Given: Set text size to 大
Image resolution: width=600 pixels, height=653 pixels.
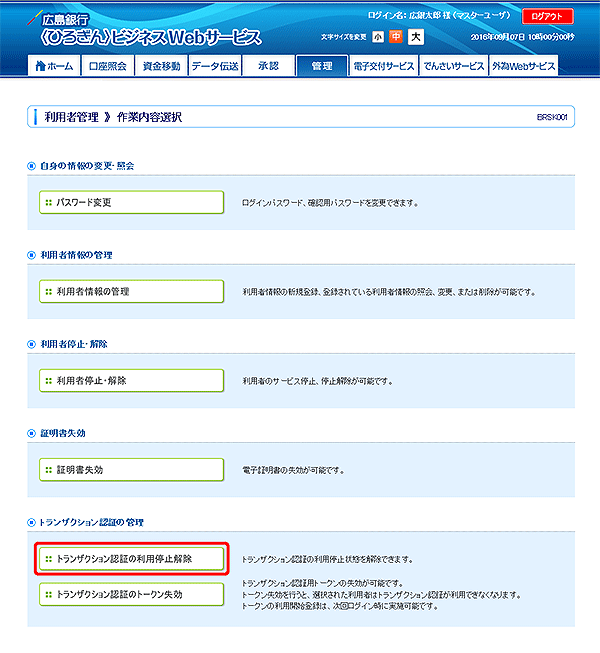Looking at the screenshot, I should [x=416, y=37].
